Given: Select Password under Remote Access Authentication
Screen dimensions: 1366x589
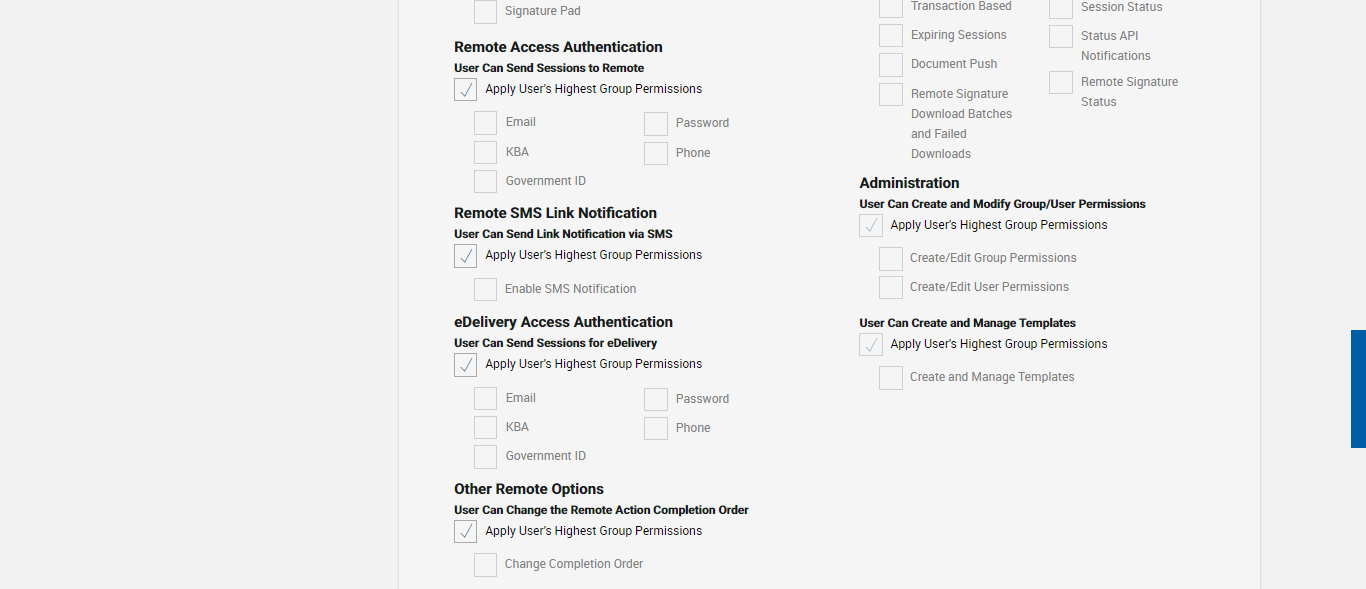Looking at the screenshot, I should click(656, 124).
